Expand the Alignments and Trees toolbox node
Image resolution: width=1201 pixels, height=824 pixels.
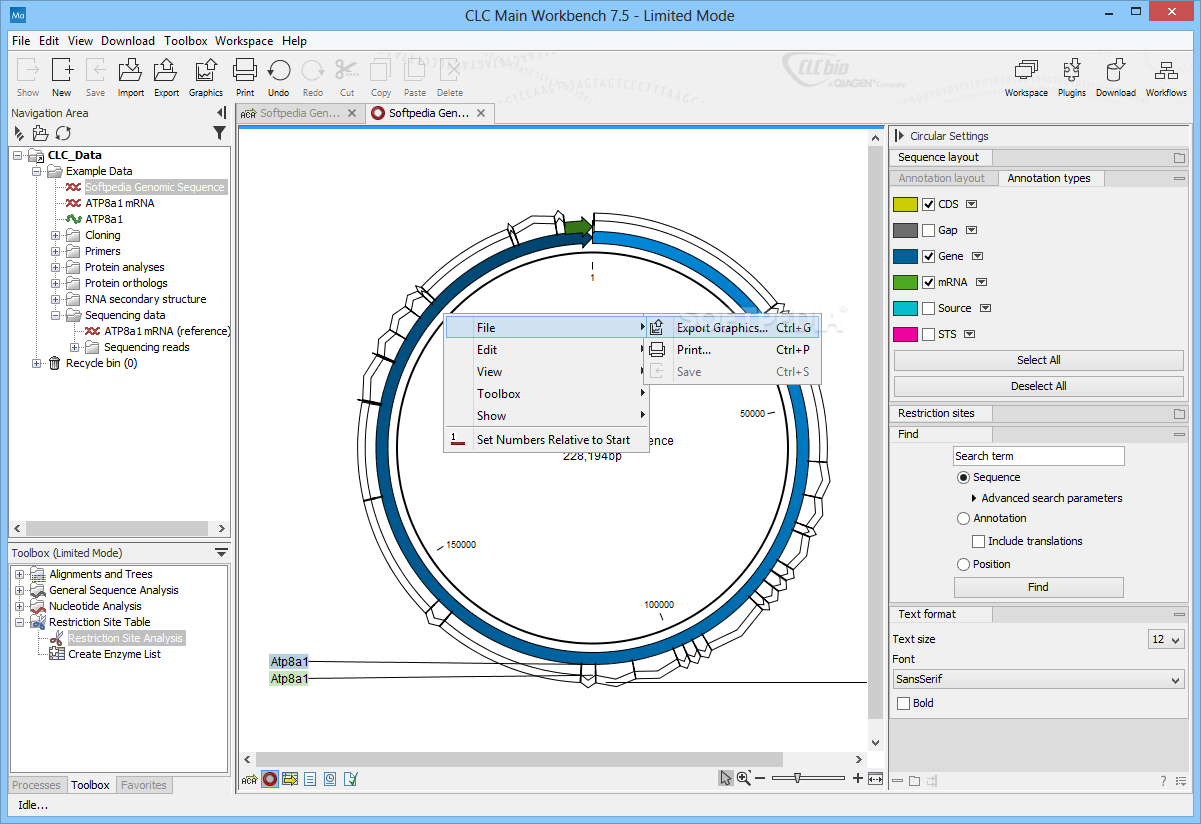pyautogui.click(x=19, y=574)
